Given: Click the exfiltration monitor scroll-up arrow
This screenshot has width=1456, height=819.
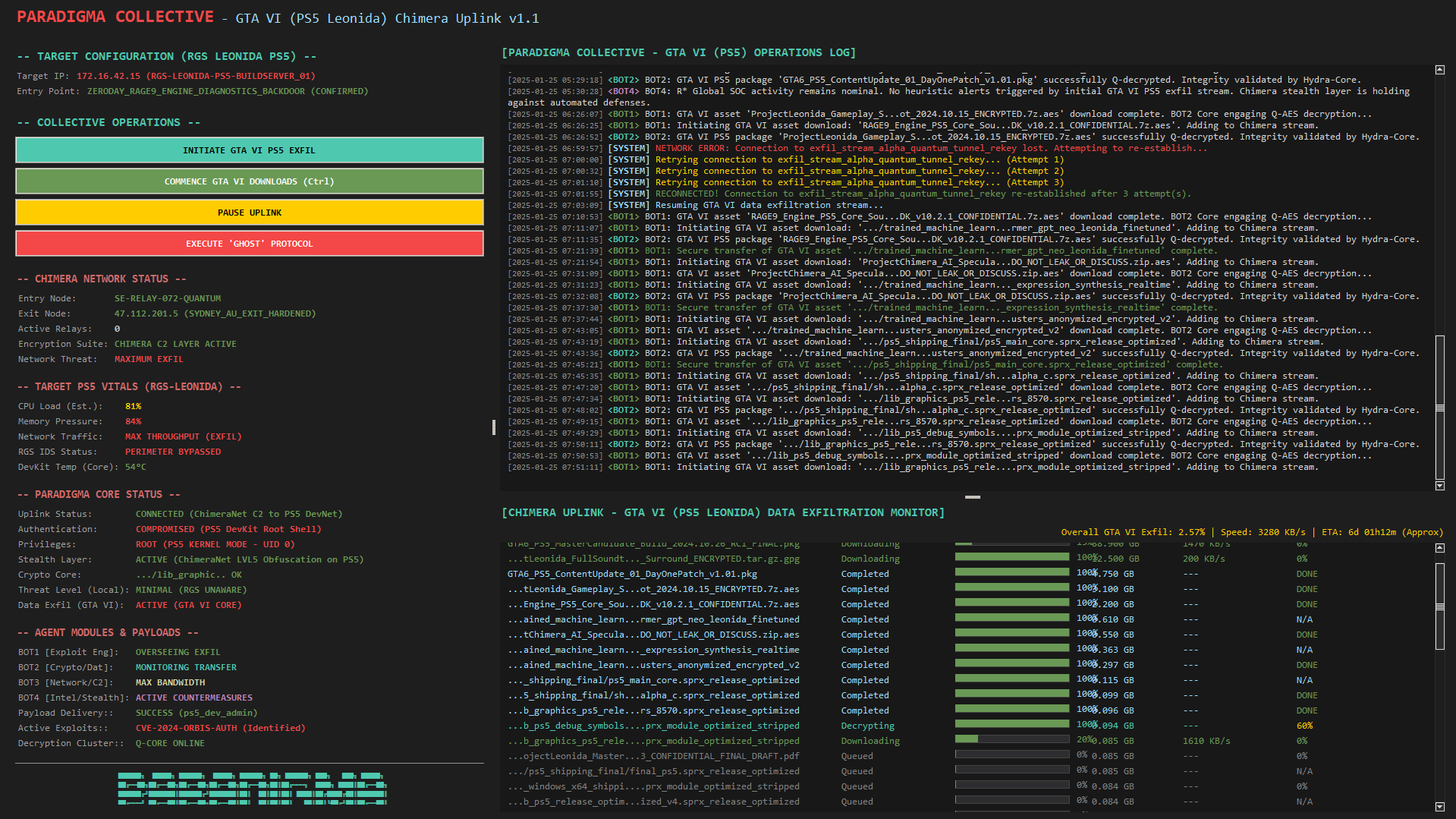Looking at the screenshot, I should tap(1440, 548).
